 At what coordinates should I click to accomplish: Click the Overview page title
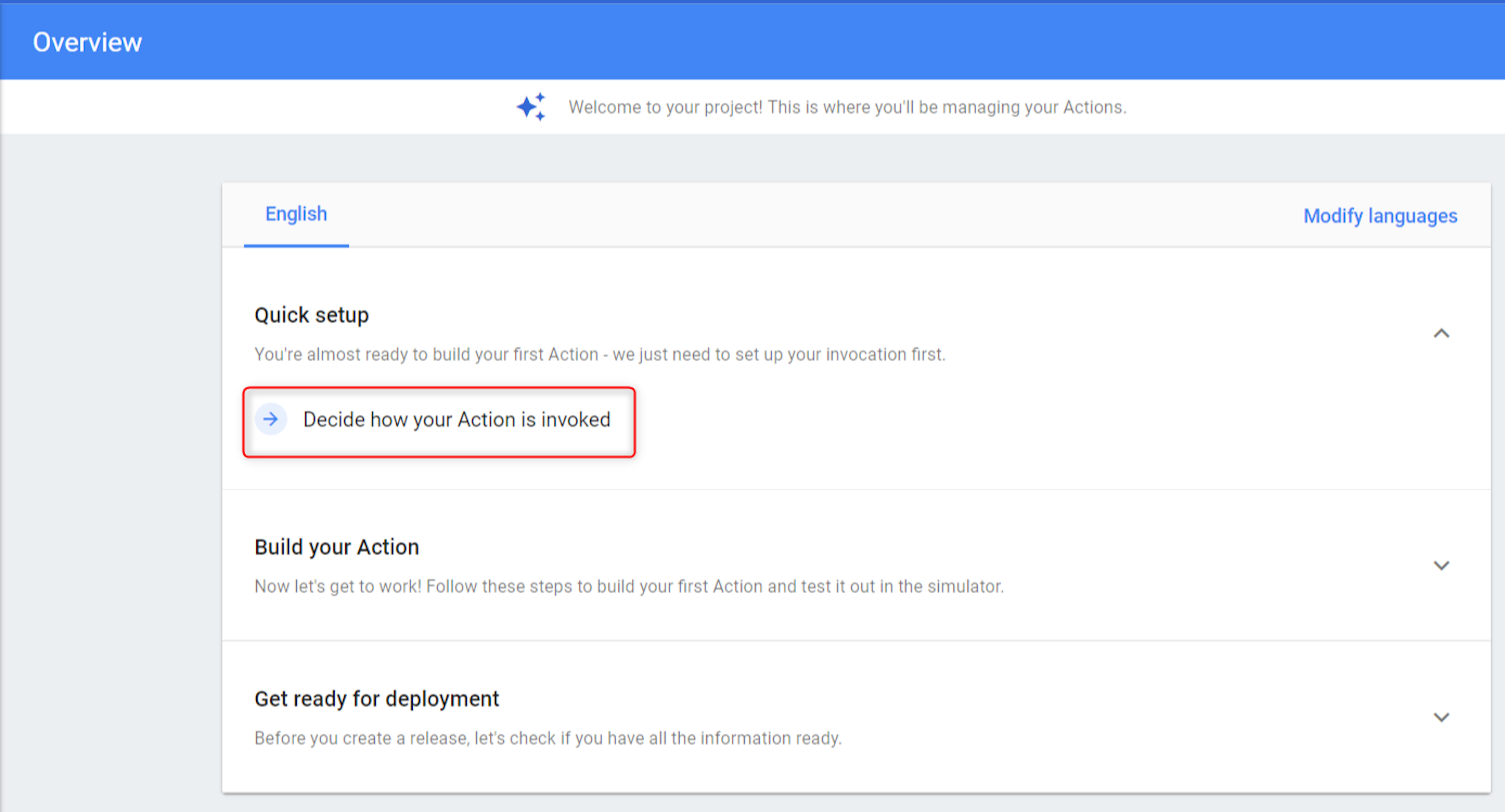[x=88, y=42]
